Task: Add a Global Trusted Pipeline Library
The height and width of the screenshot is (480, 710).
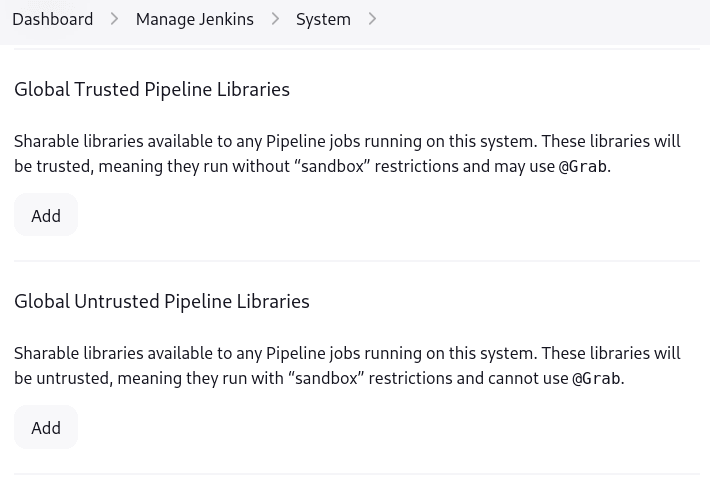Action: click(46, 215)
